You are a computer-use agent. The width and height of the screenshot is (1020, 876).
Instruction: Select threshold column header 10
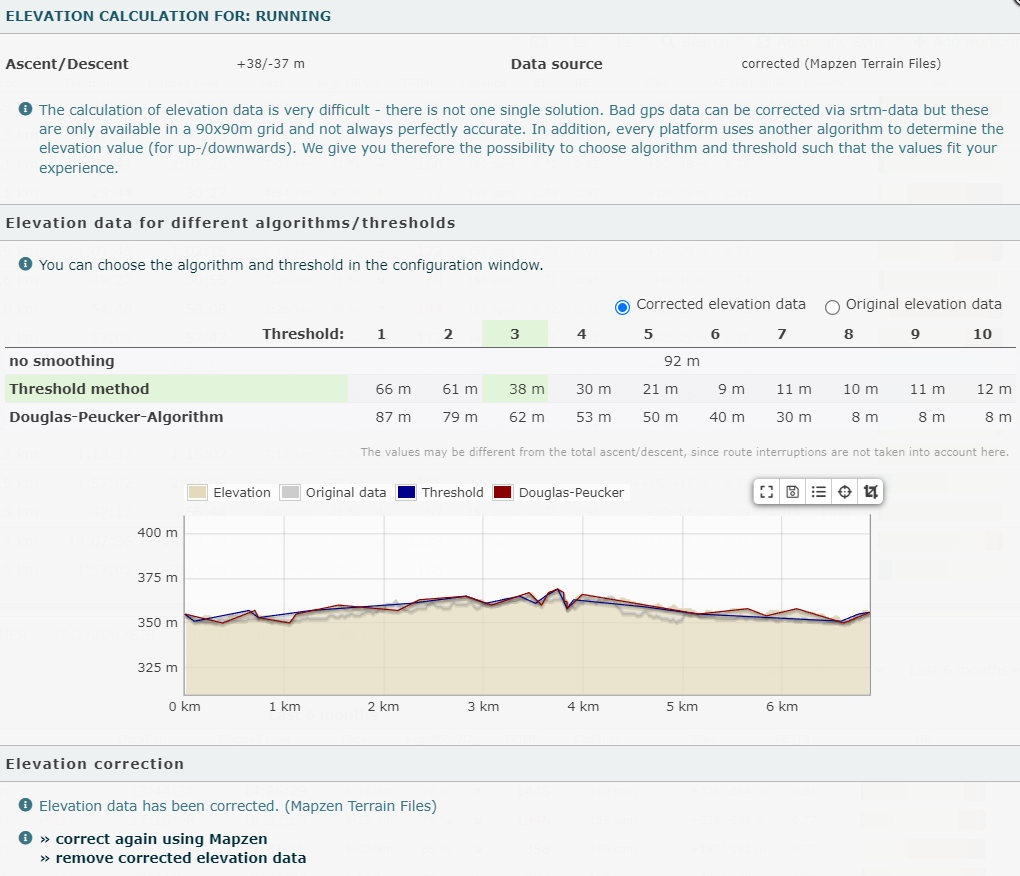(x=982, y=334)
